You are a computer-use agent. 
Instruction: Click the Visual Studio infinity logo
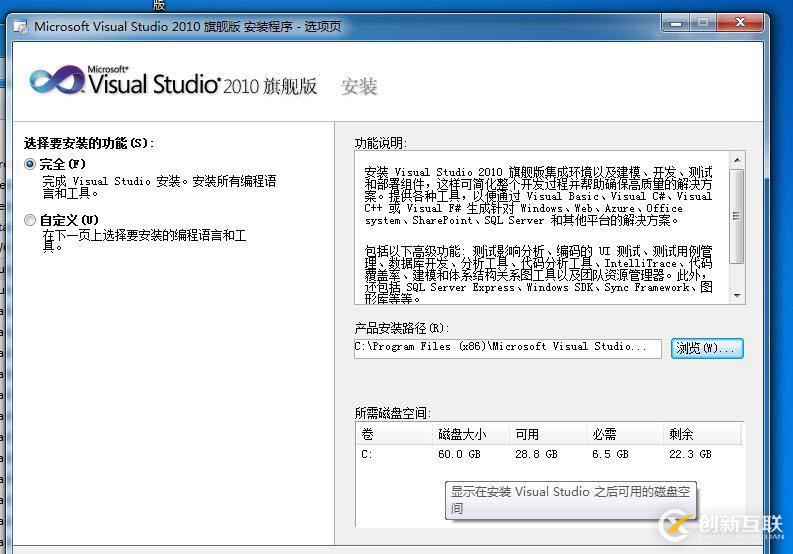[x=57, y=81]
